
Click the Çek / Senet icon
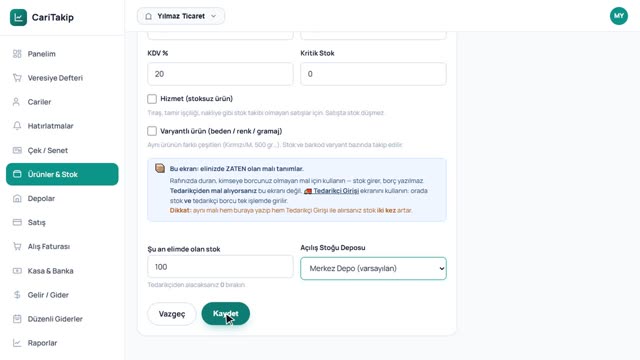(17, 150)
